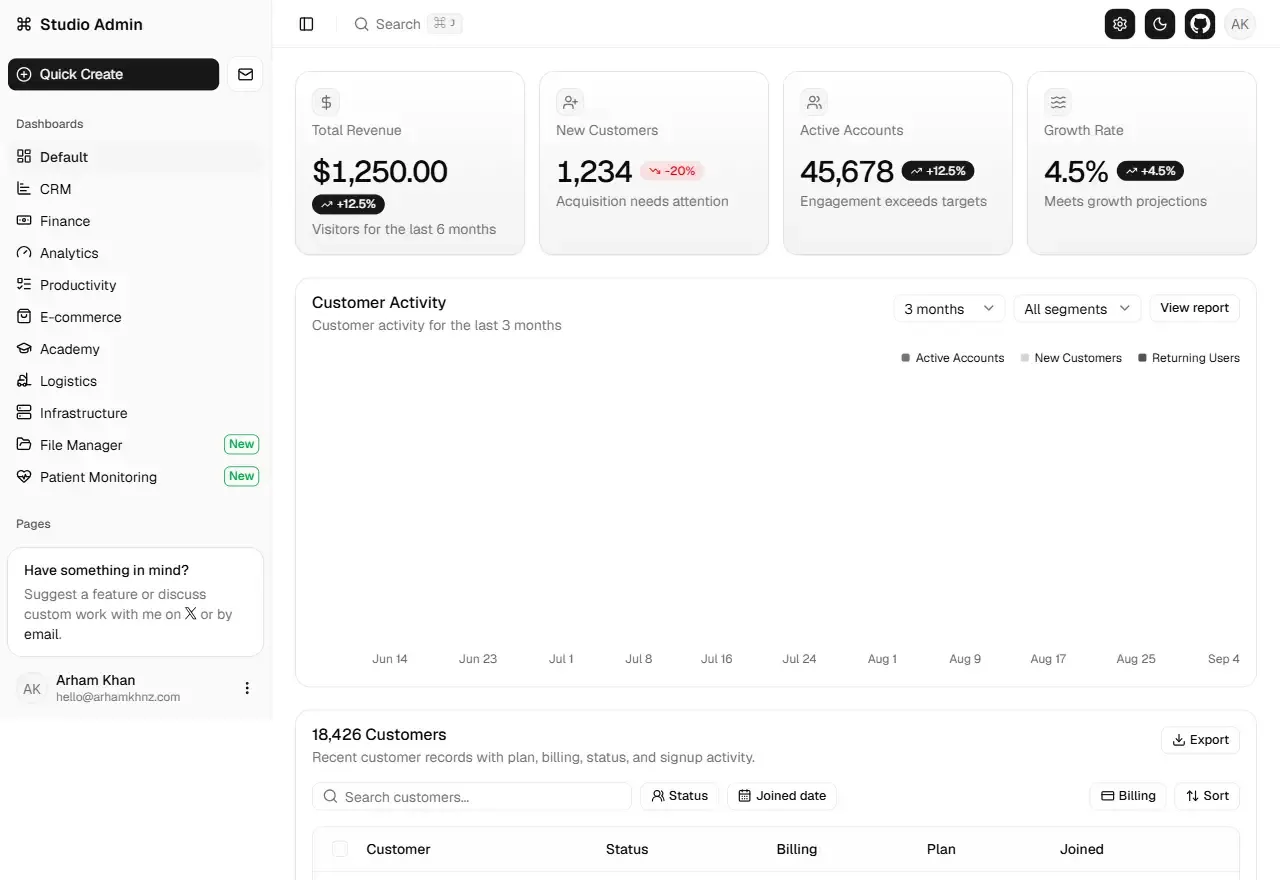This screenshot has height=880, width=1280.
Task: Toggle Returning Users series in chart legend
Action: click(1189, 358)
